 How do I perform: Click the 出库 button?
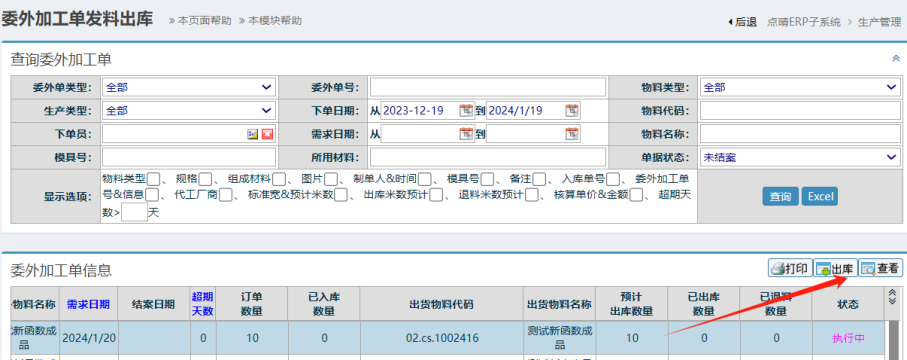click(x=835, y=269)
